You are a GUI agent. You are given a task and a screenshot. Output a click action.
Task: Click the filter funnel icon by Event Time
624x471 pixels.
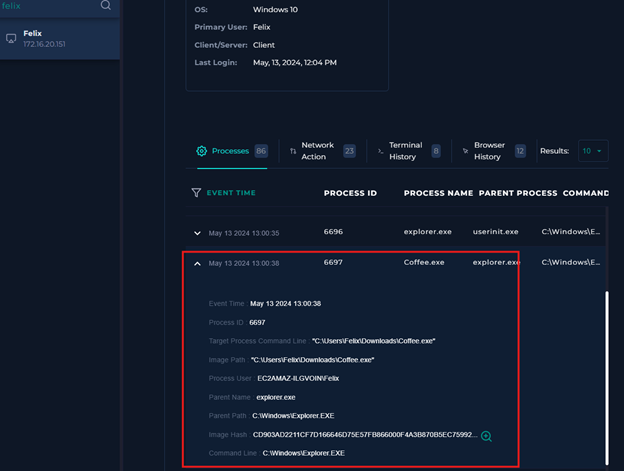[196, 193]
